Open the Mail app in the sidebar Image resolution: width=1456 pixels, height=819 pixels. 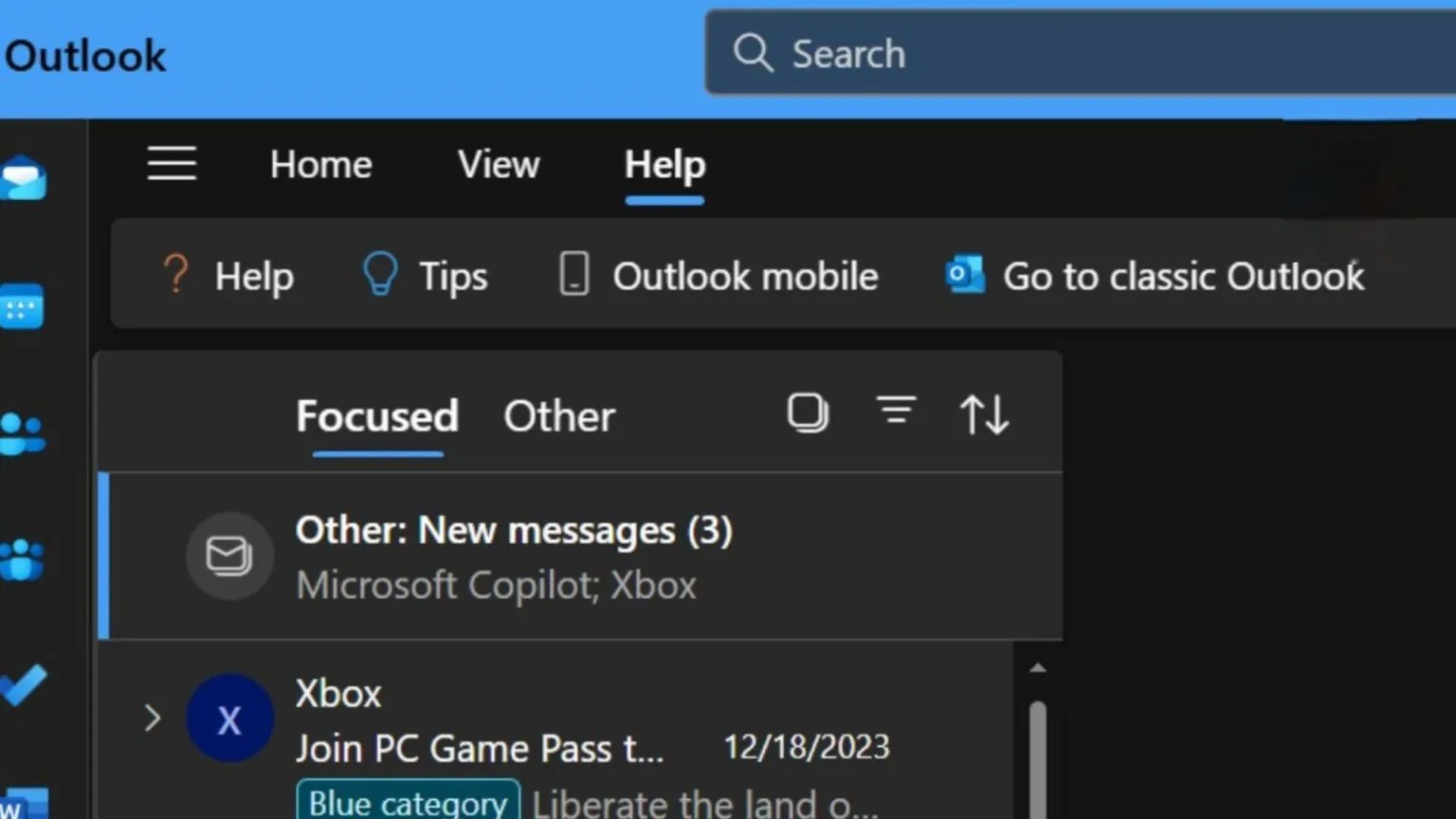tap(23, 178)
